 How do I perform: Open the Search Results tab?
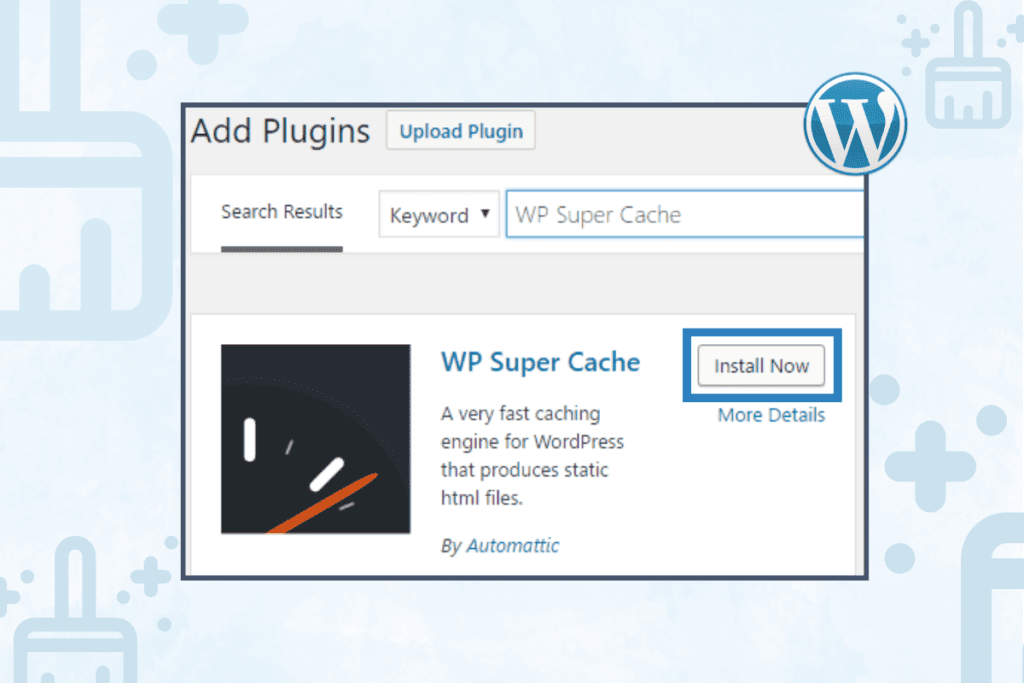pyautogui.click(x=281, y=212)
